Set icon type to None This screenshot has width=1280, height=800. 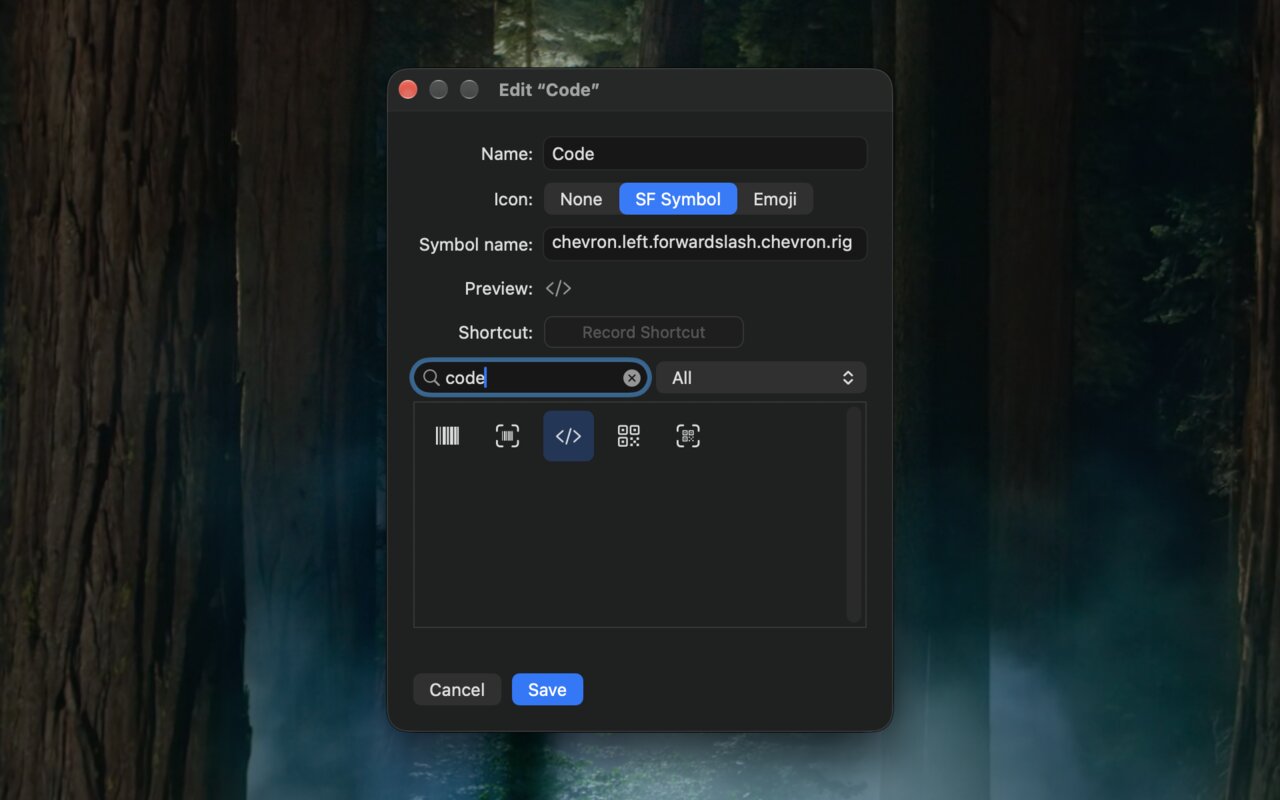coord(581,199)
